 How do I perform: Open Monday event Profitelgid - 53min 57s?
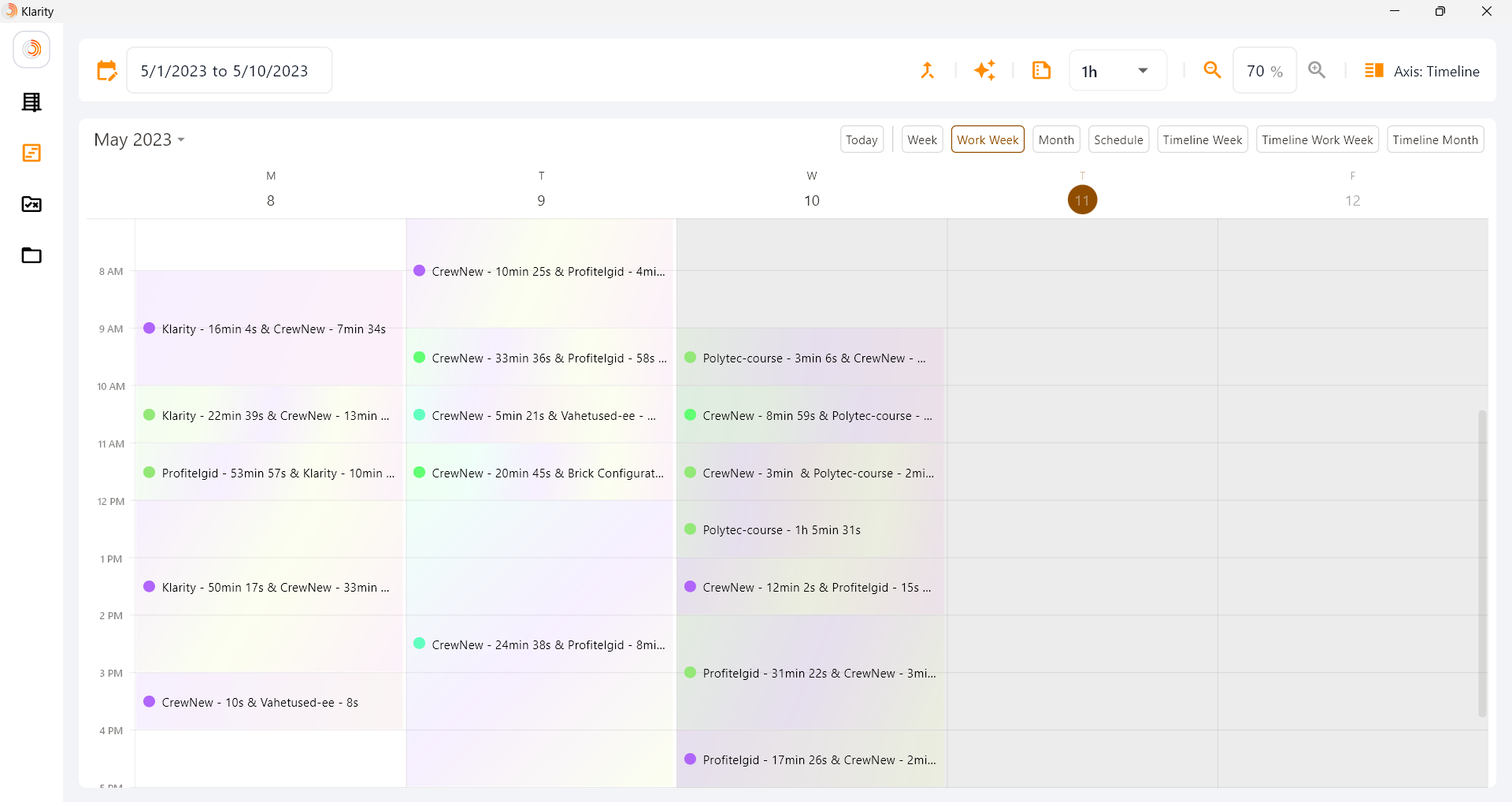(270, 473)
